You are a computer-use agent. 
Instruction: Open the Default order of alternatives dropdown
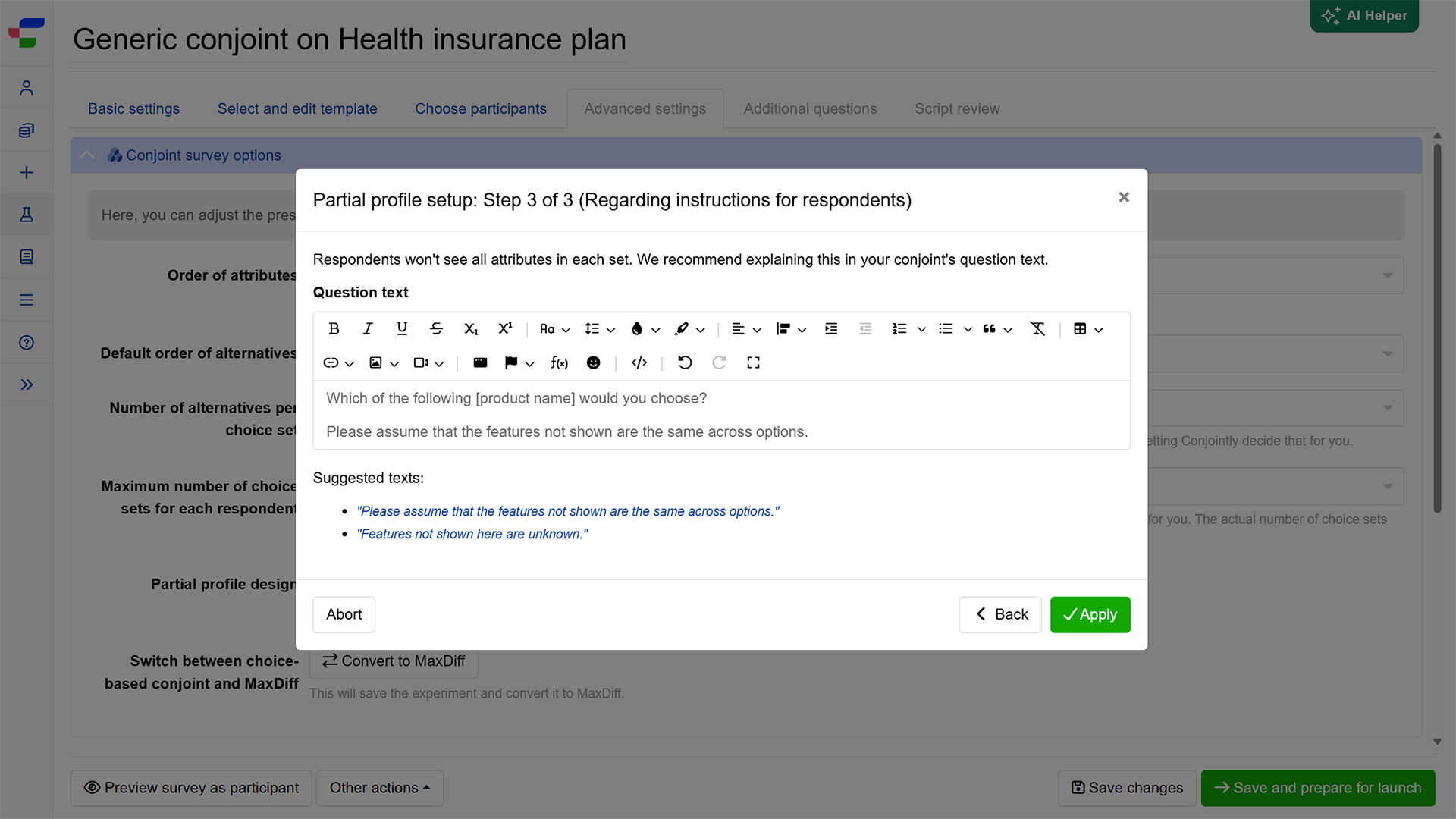tap(1276, 353)
